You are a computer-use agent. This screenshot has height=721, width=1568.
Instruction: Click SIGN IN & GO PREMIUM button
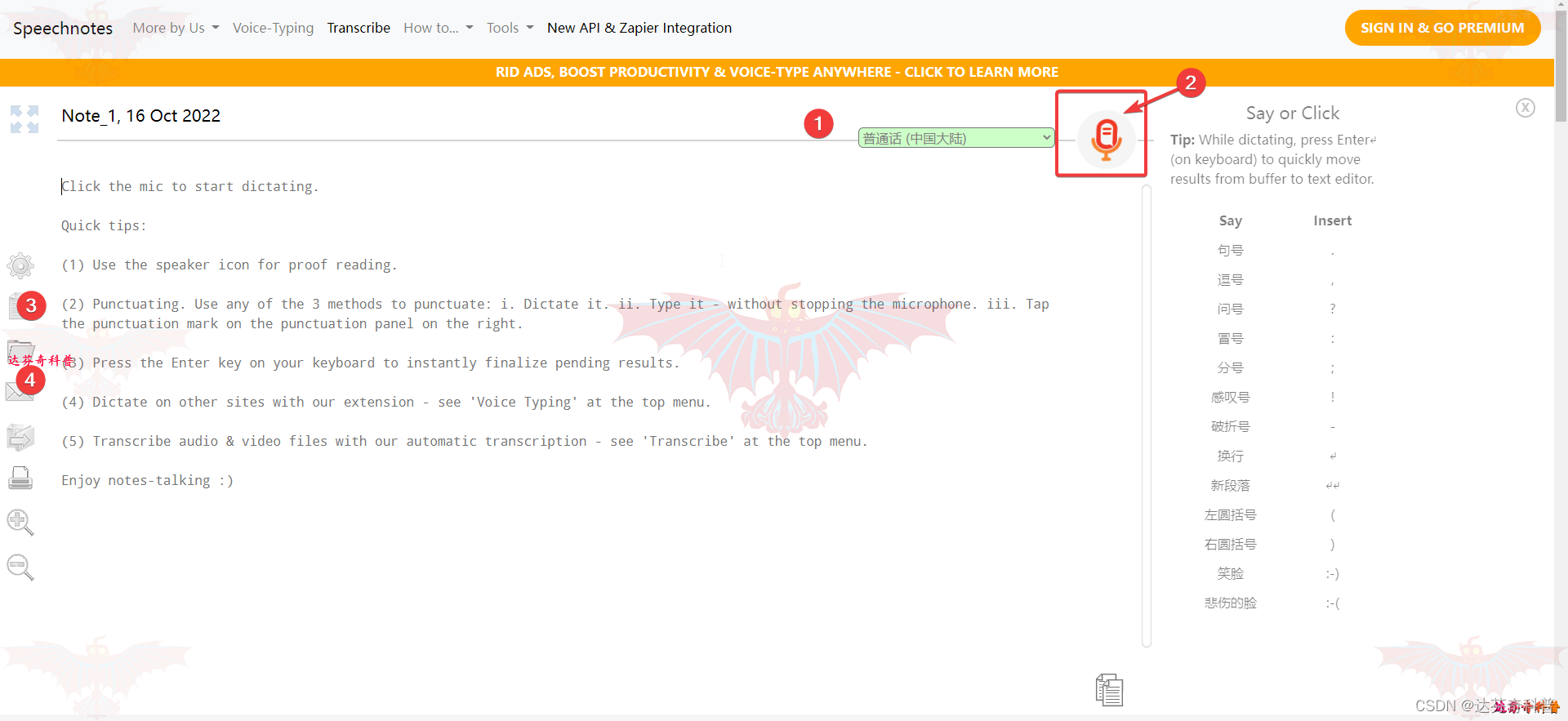1442,28
